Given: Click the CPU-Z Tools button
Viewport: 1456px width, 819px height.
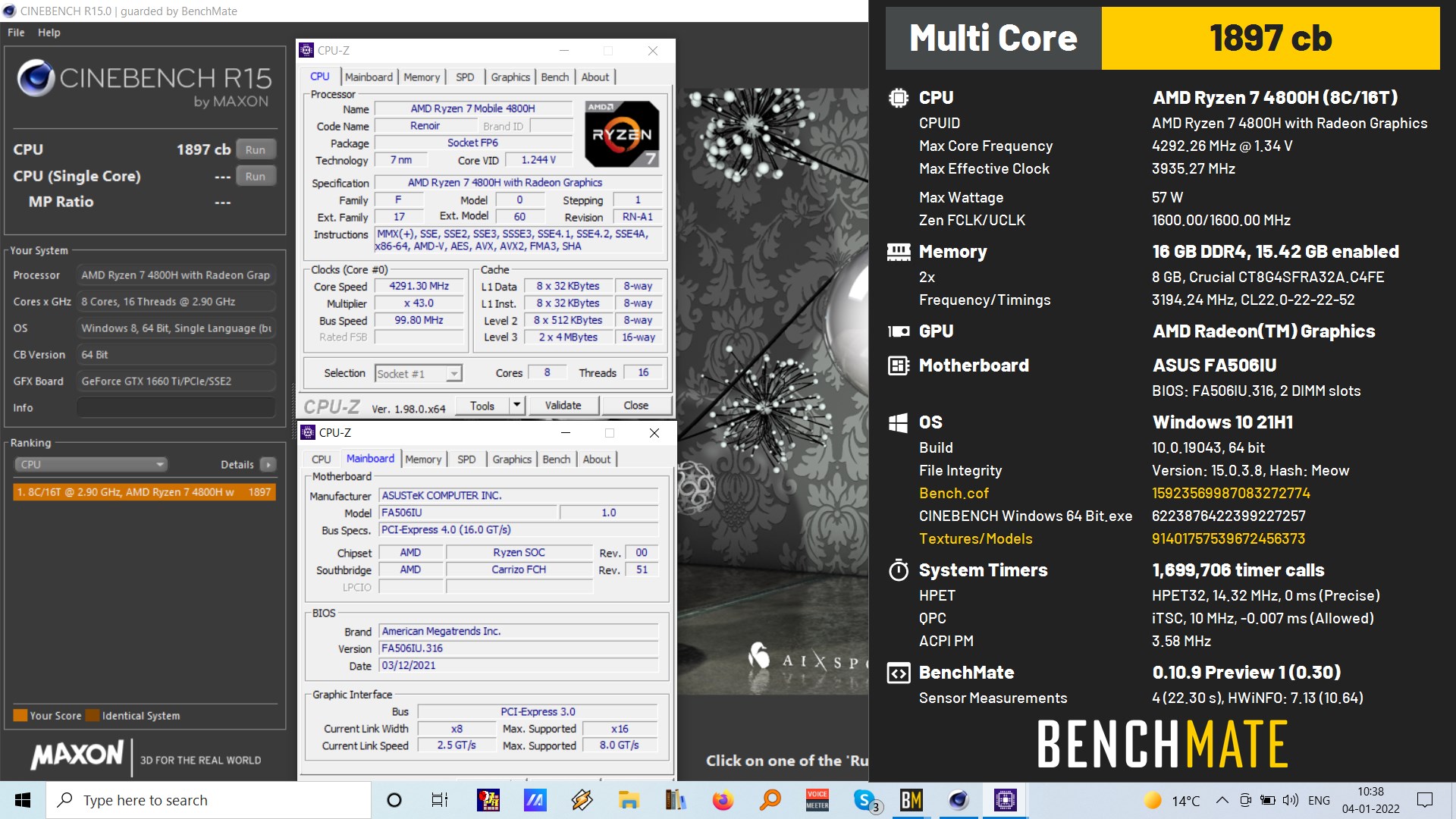Looking at the screenshot, I should 482,406.
